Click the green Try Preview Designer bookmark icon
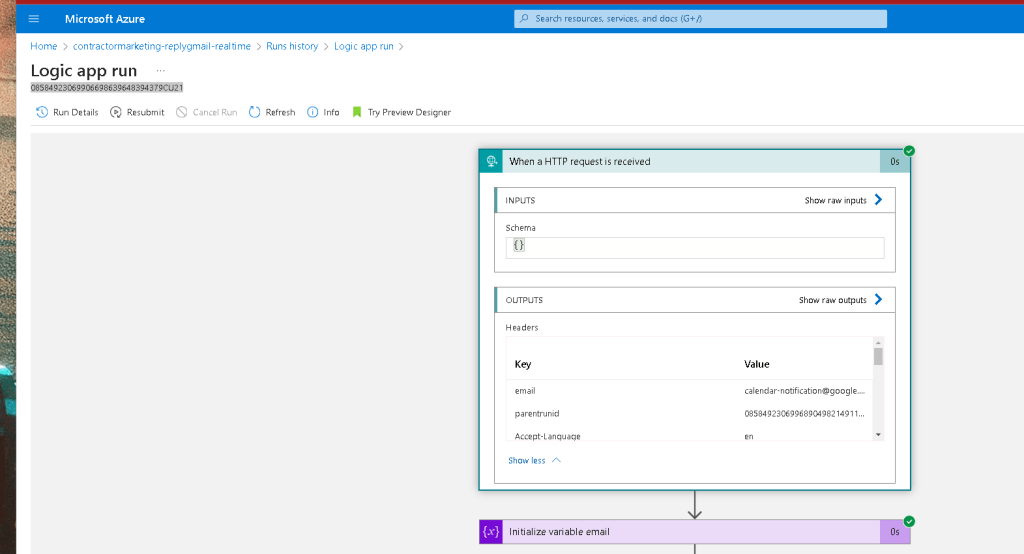 click(x=357, y=112)
